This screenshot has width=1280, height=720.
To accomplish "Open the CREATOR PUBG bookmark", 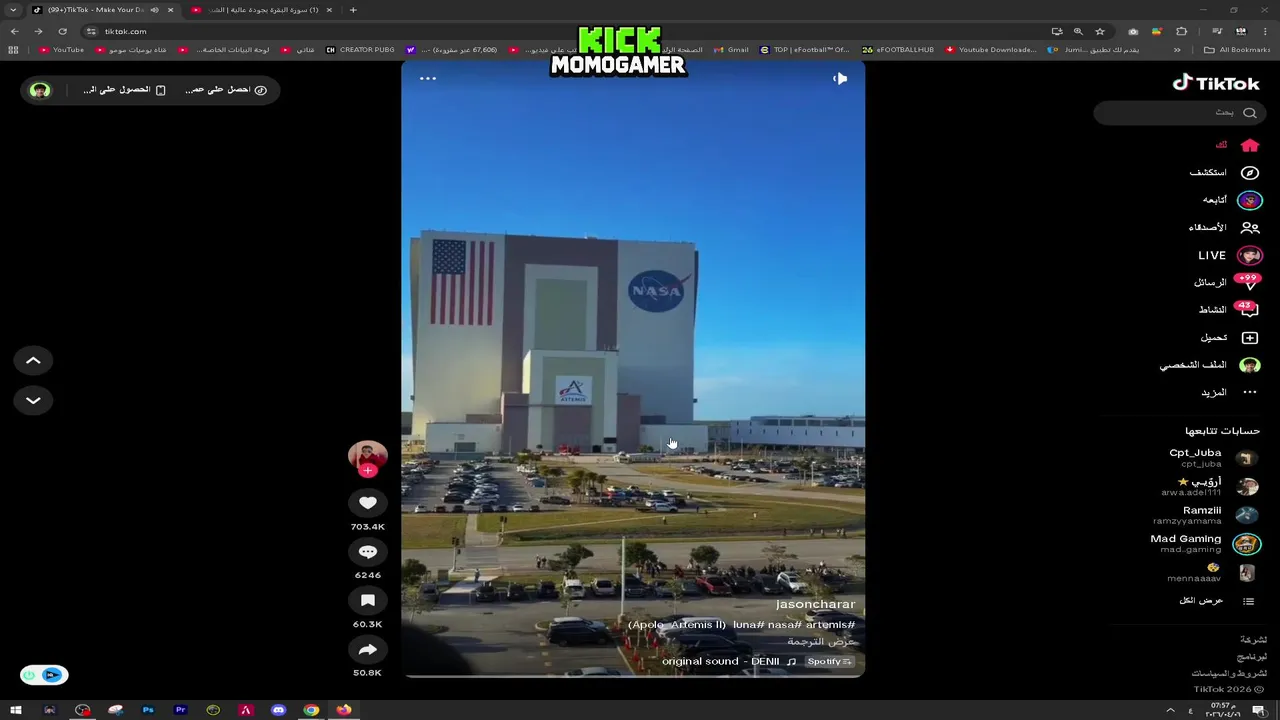I will pyautogui.click(x=360, y=50).
